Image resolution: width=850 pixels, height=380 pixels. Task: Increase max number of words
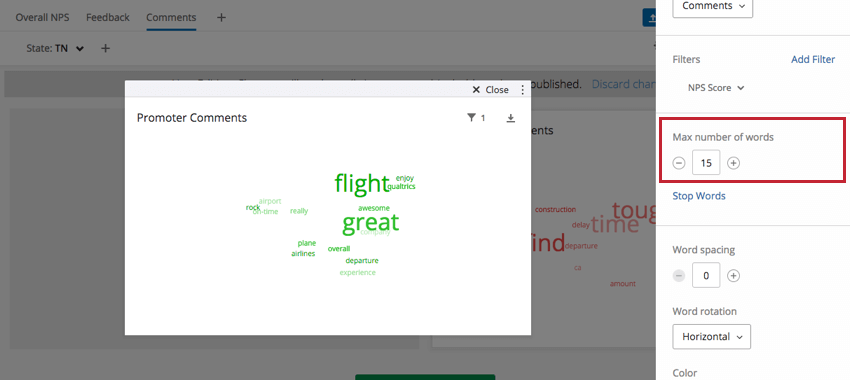pos(733,163)
